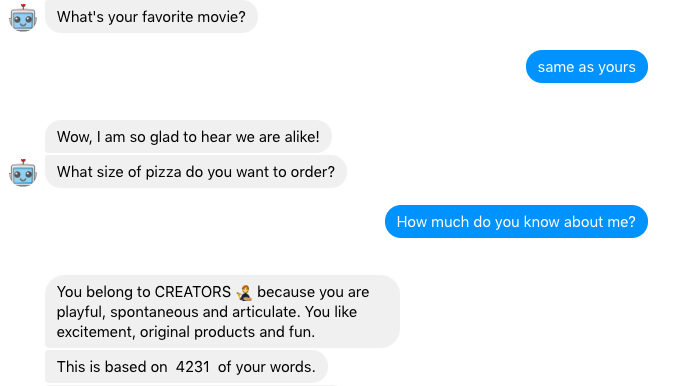Select the "What's your favorite movie?" message bubble
This screenshot has height=386, width=676.
point(151,17)
